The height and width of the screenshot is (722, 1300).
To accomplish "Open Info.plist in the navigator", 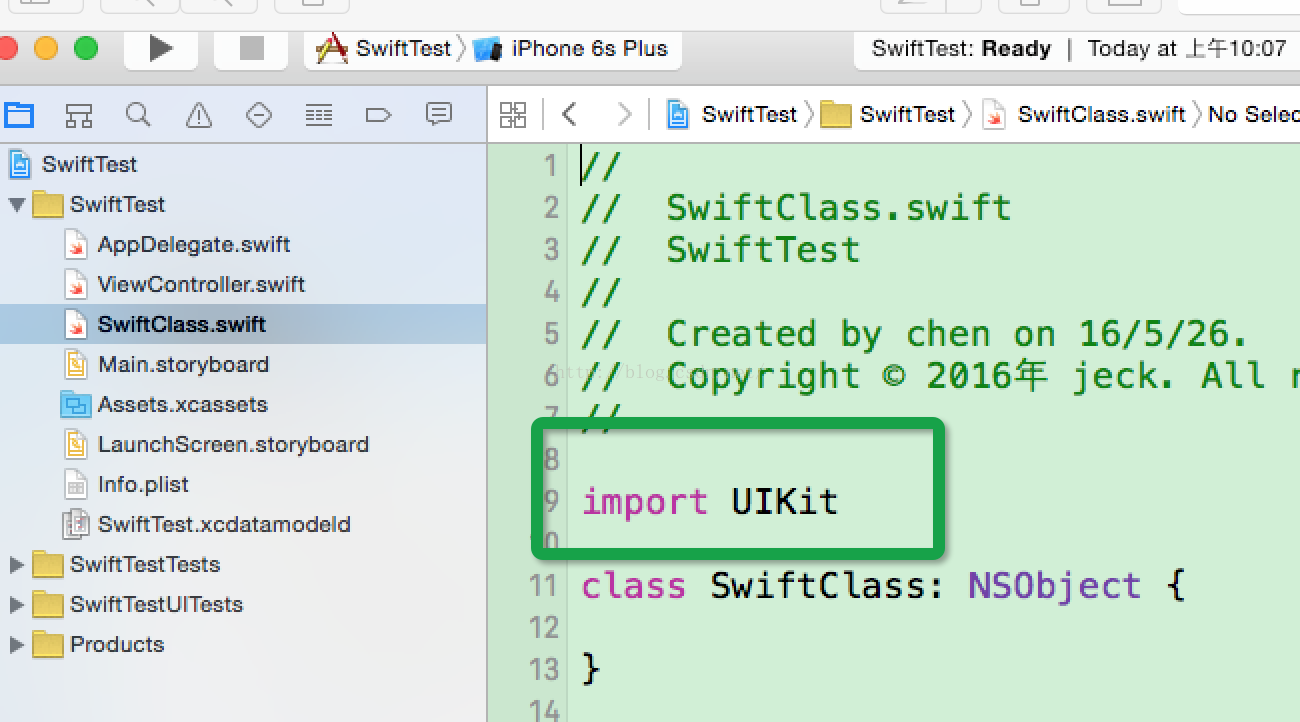I will tap(243, 484).
